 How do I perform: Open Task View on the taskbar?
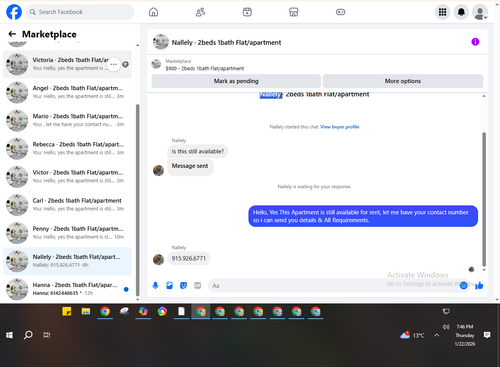[x=47, y=335]
